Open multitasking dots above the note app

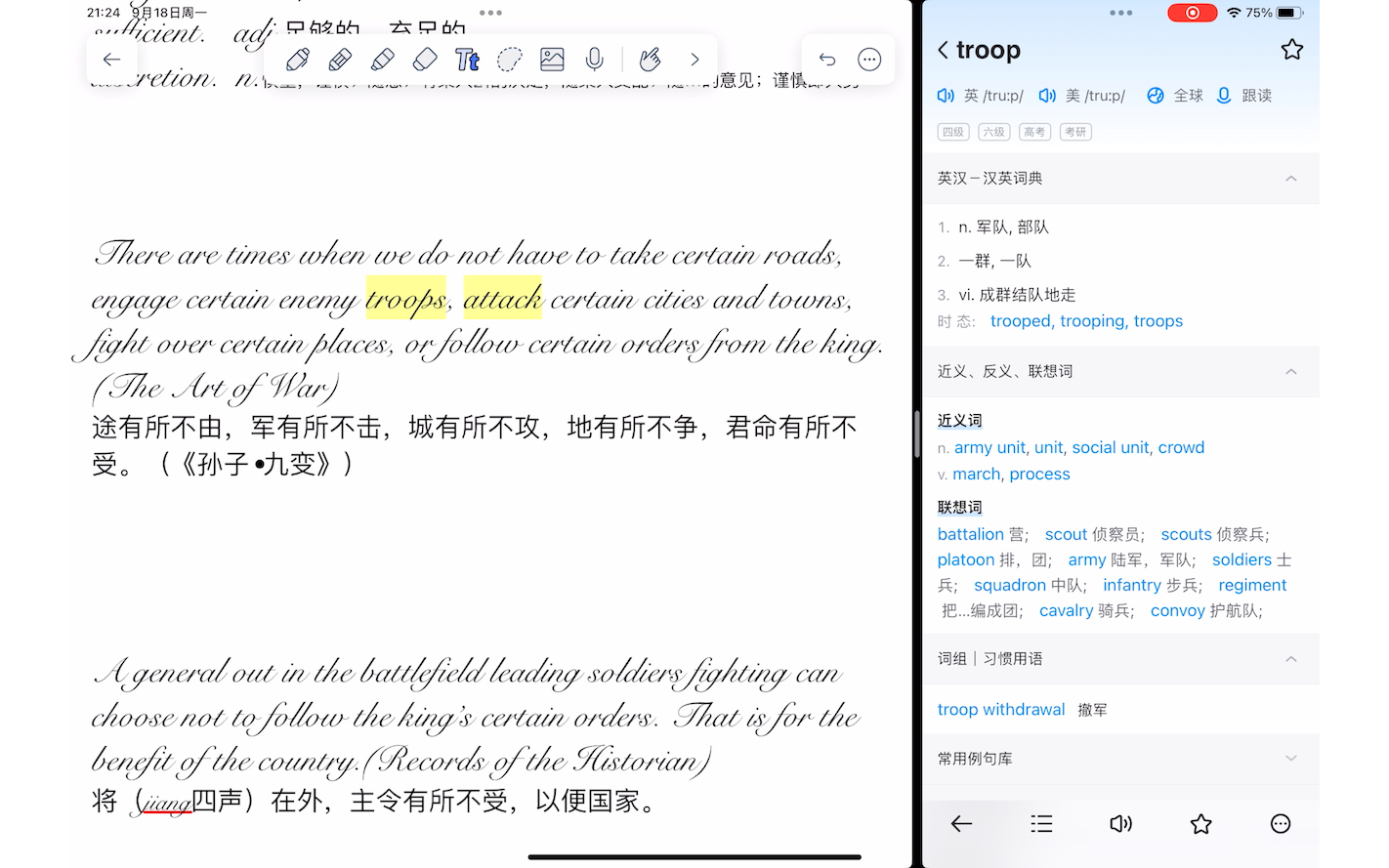point(491,13)
